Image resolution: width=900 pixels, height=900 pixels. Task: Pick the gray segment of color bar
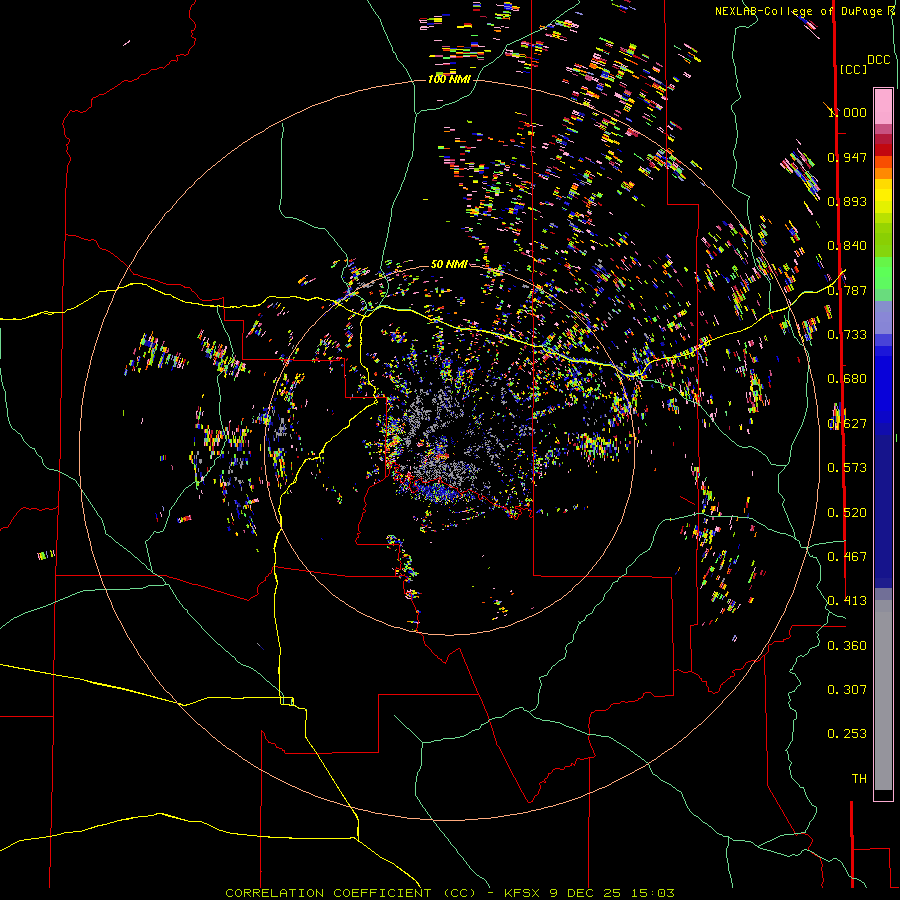[x=883, y=695]
